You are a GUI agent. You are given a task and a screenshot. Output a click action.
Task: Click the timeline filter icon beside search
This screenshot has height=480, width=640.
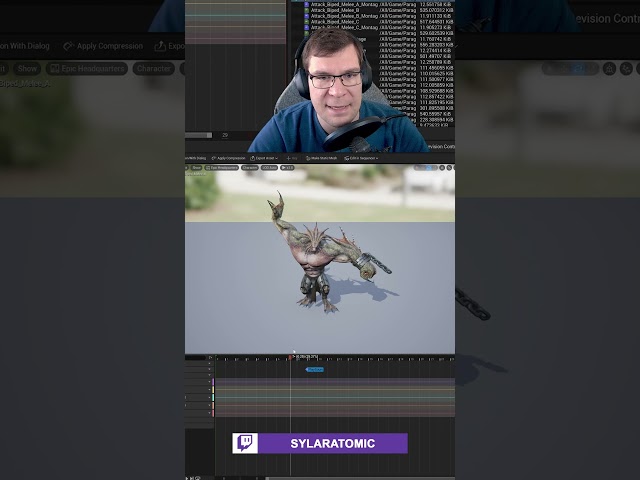pos(211,358)
